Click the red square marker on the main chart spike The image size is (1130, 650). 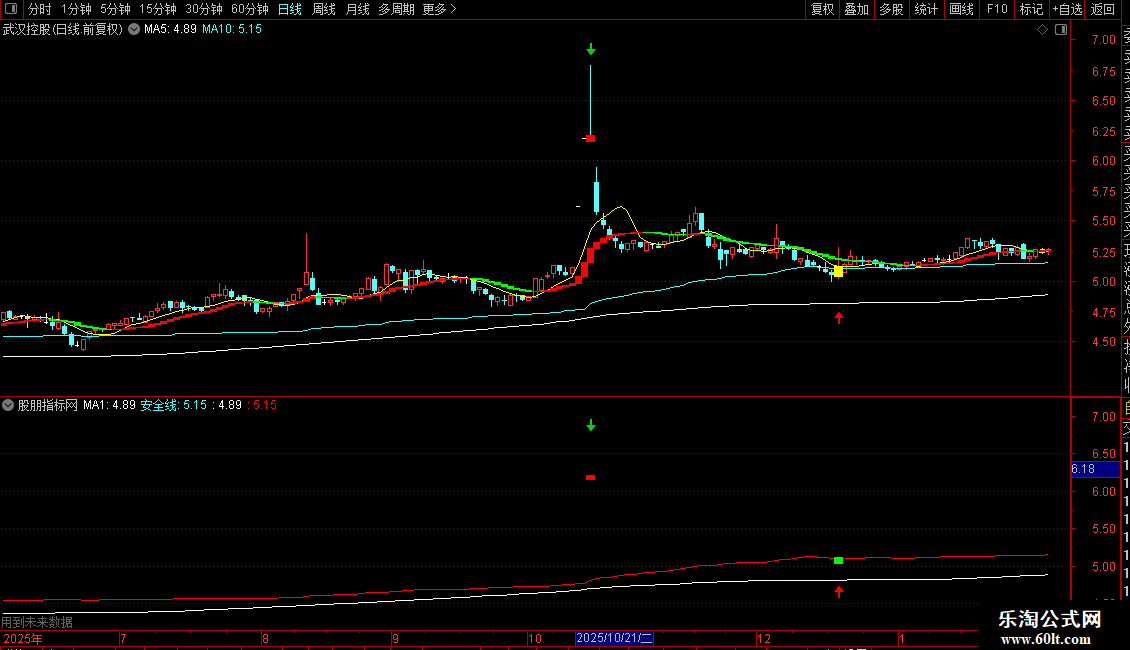click(590, 138)
